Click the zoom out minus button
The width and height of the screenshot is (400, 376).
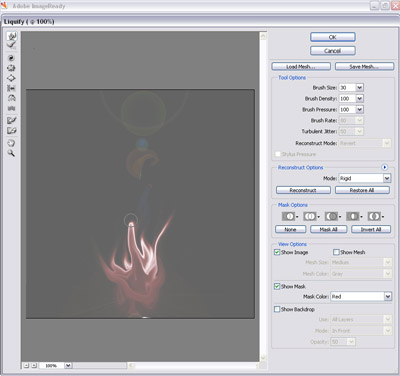tap(26, 366)
